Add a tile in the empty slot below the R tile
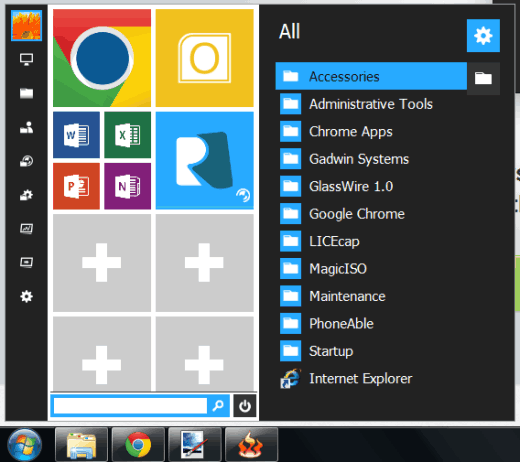520x462 pixels. [x=205, y=263]
